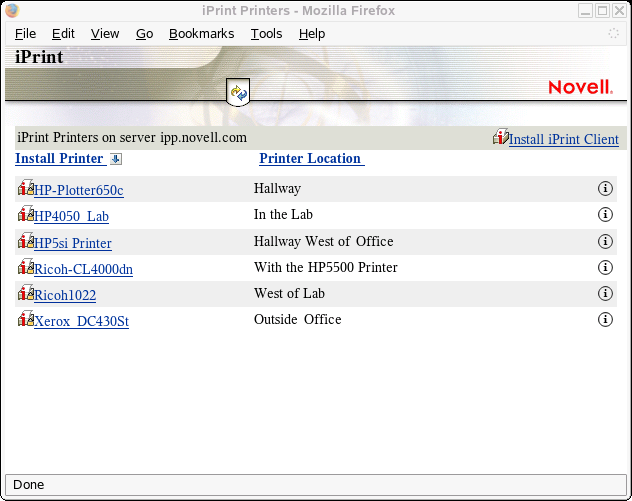Screen dimensions: 632x501
Task: Install the Ricoh1022 printer
Action: [x=65, y=295]
